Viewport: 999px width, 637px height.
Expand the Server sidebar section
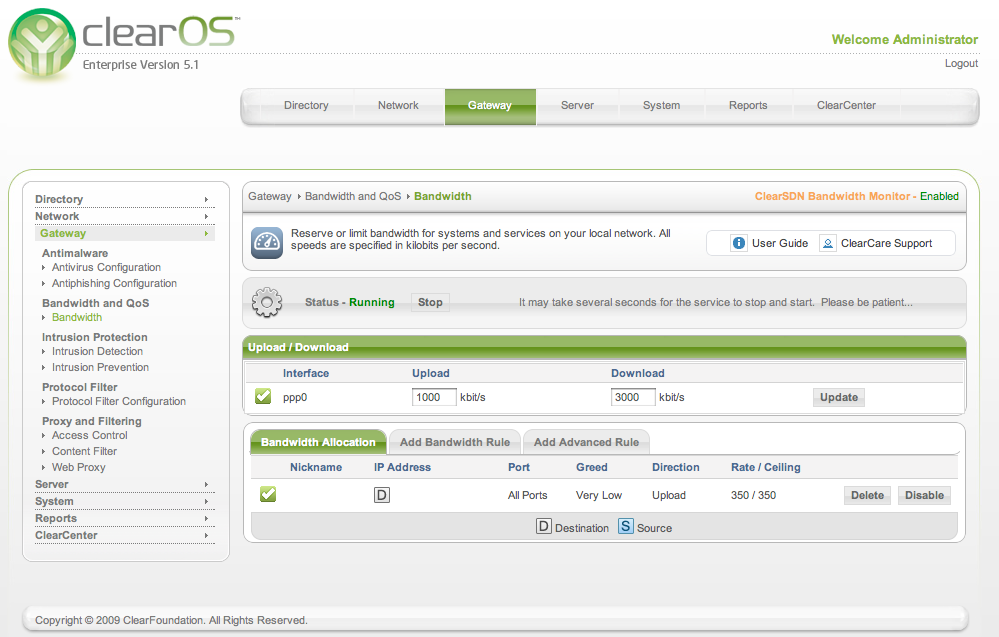(x=123, y=484)
